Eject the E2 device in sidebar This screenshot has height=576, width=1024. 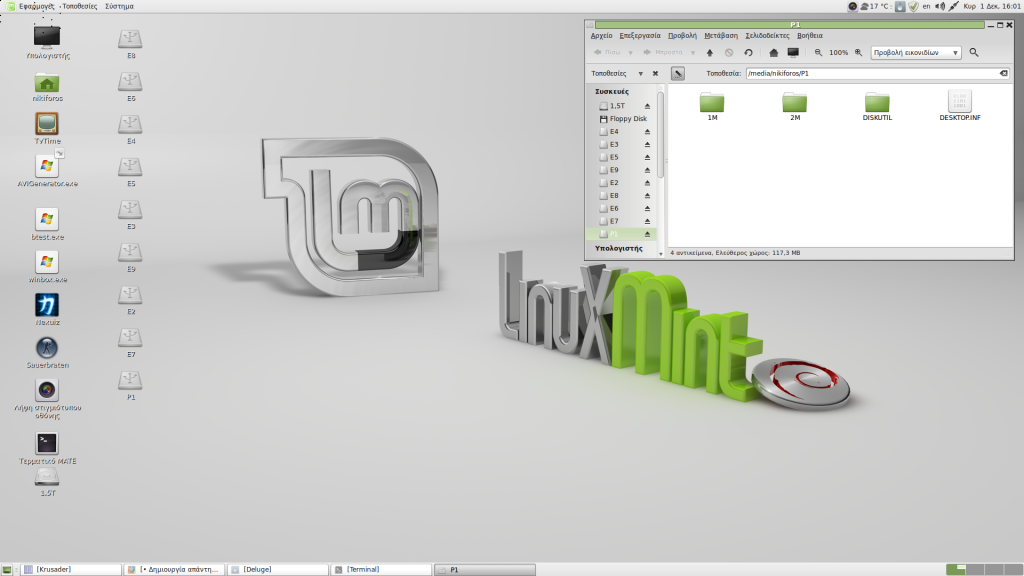[647, 183]
